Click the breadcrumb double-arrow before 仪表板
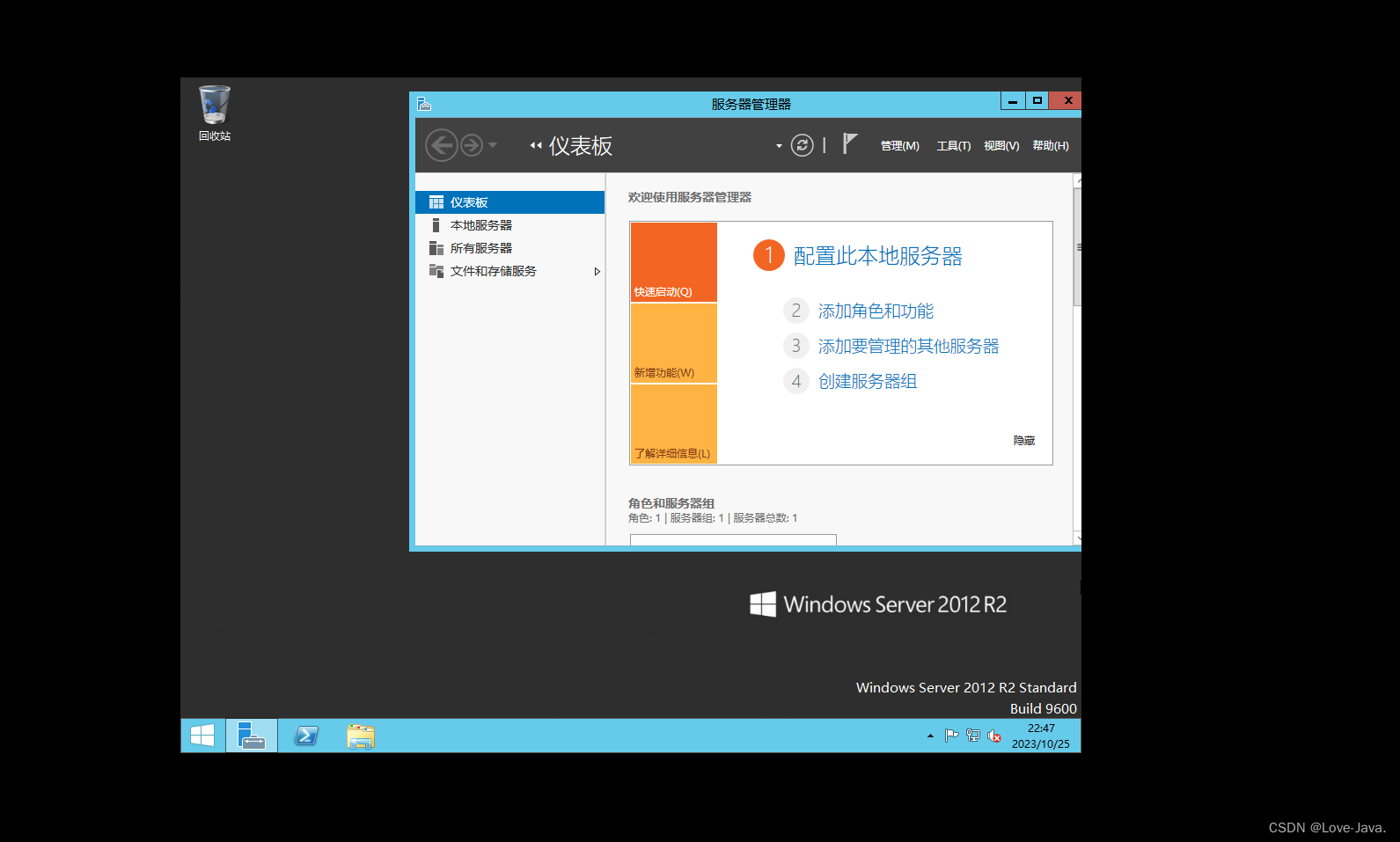The image size is (1400, 842). (x=536, y=146)
